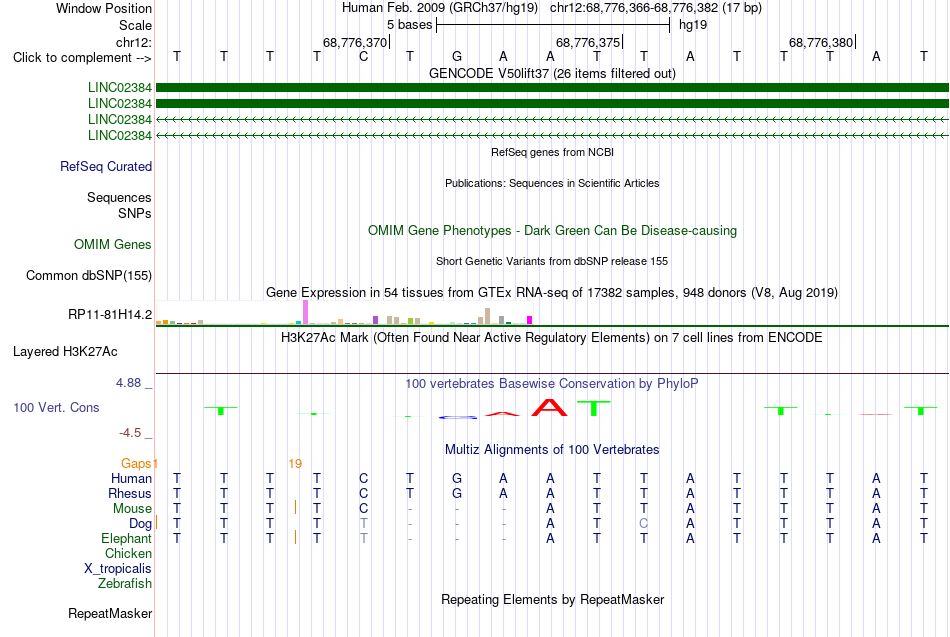Click the -4.5 PhyloP lower scale value
Viewport: 950px width, 637px height.
(x=130, y=433)
